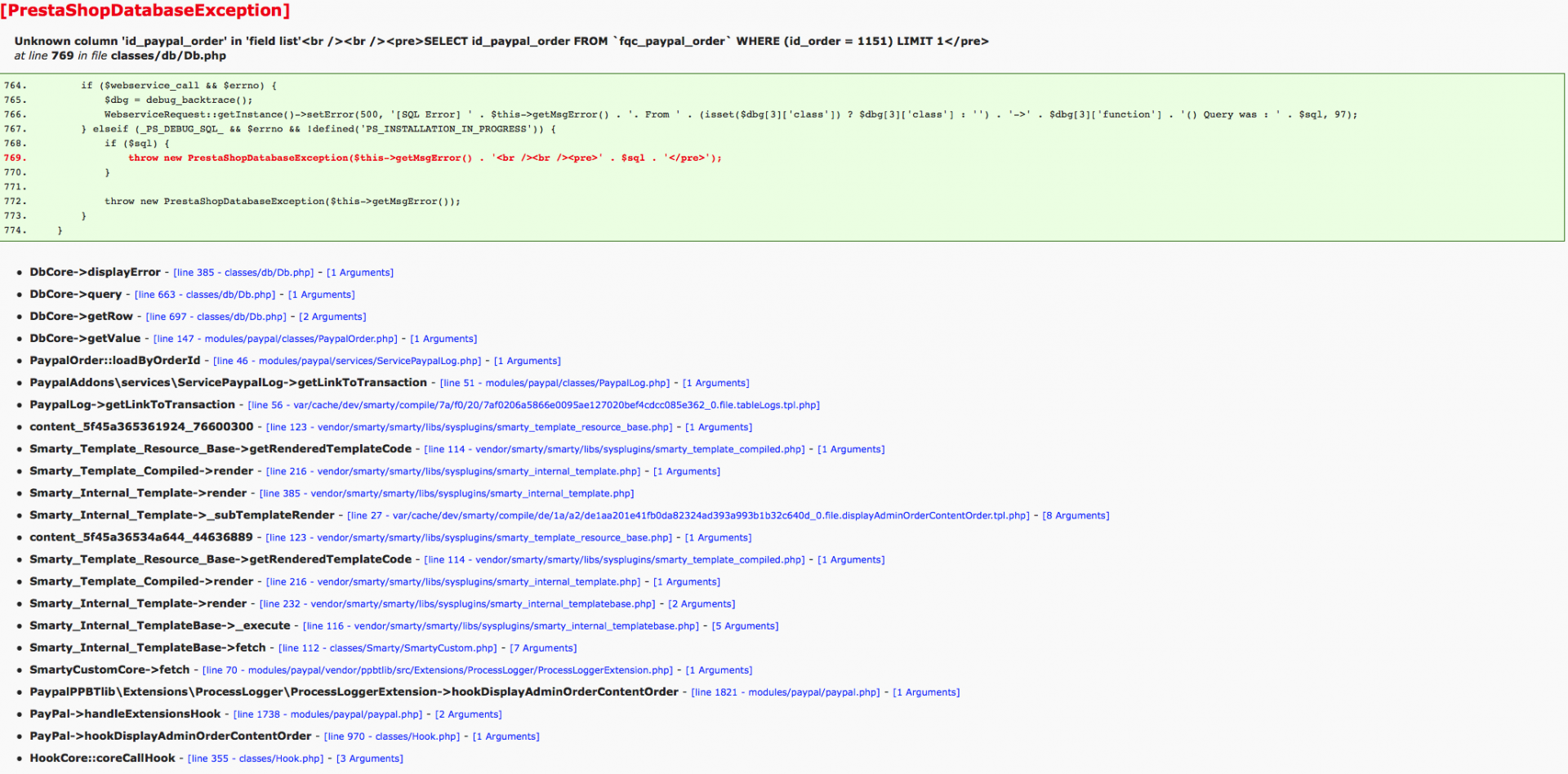Click code line 764 webservice_call condition

pyautogui.click(x=179, y=86)
